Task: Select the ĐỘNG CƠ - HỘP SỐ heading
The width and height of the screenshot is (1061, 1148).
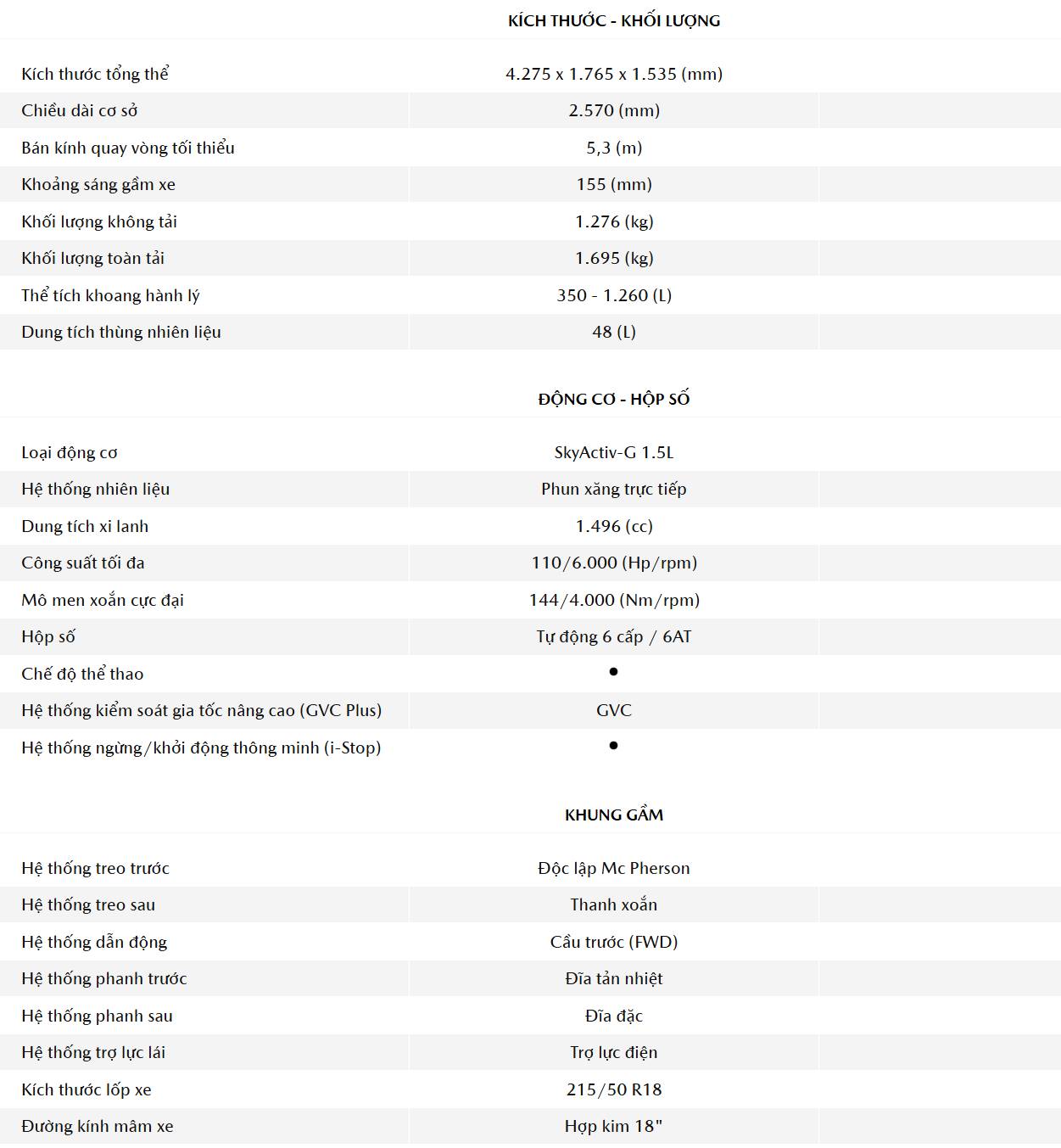Action: point(614,399)
